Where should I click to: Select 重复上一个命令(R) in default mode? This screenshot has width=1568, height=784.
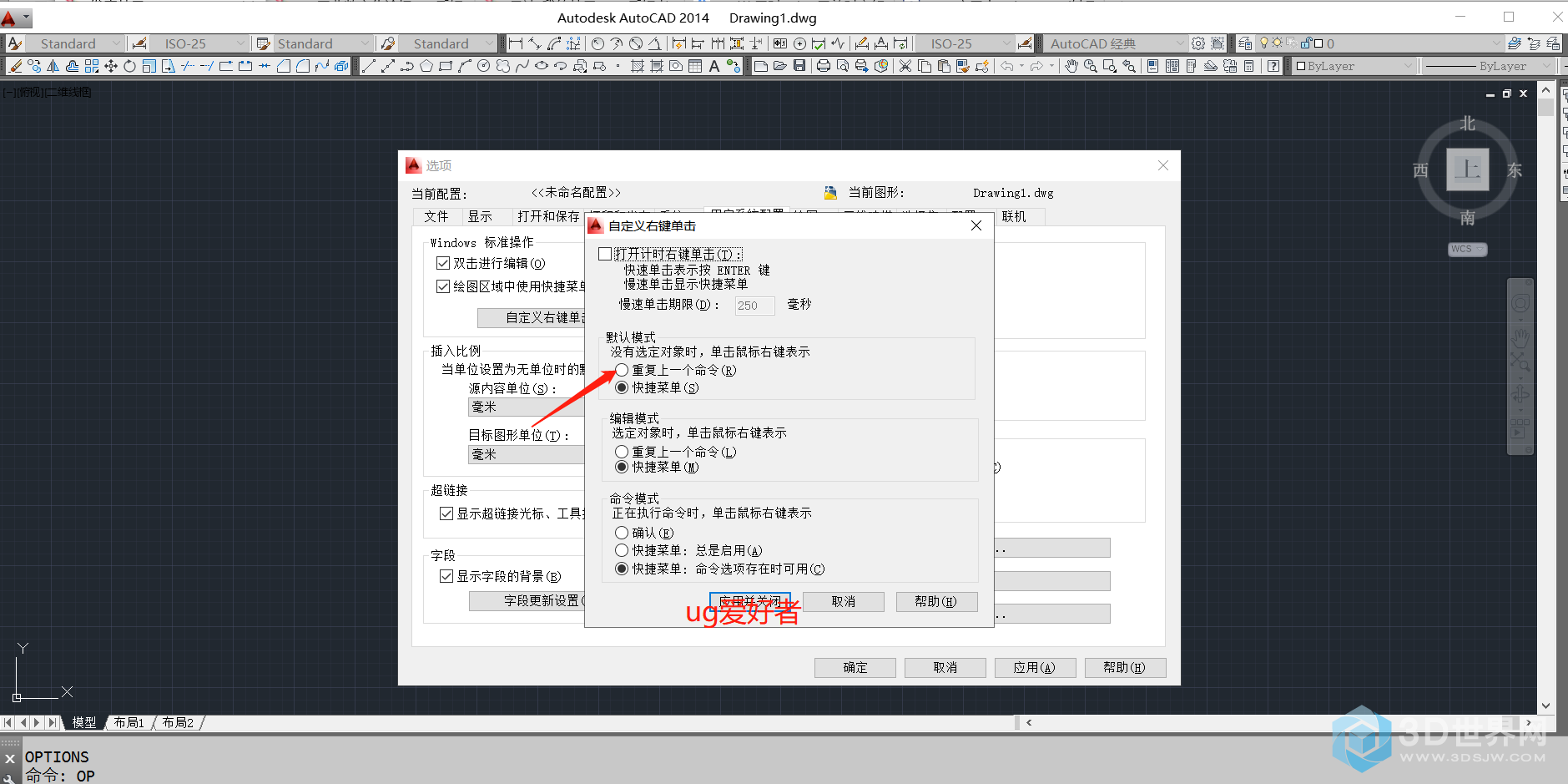click(x=622, y=370)
